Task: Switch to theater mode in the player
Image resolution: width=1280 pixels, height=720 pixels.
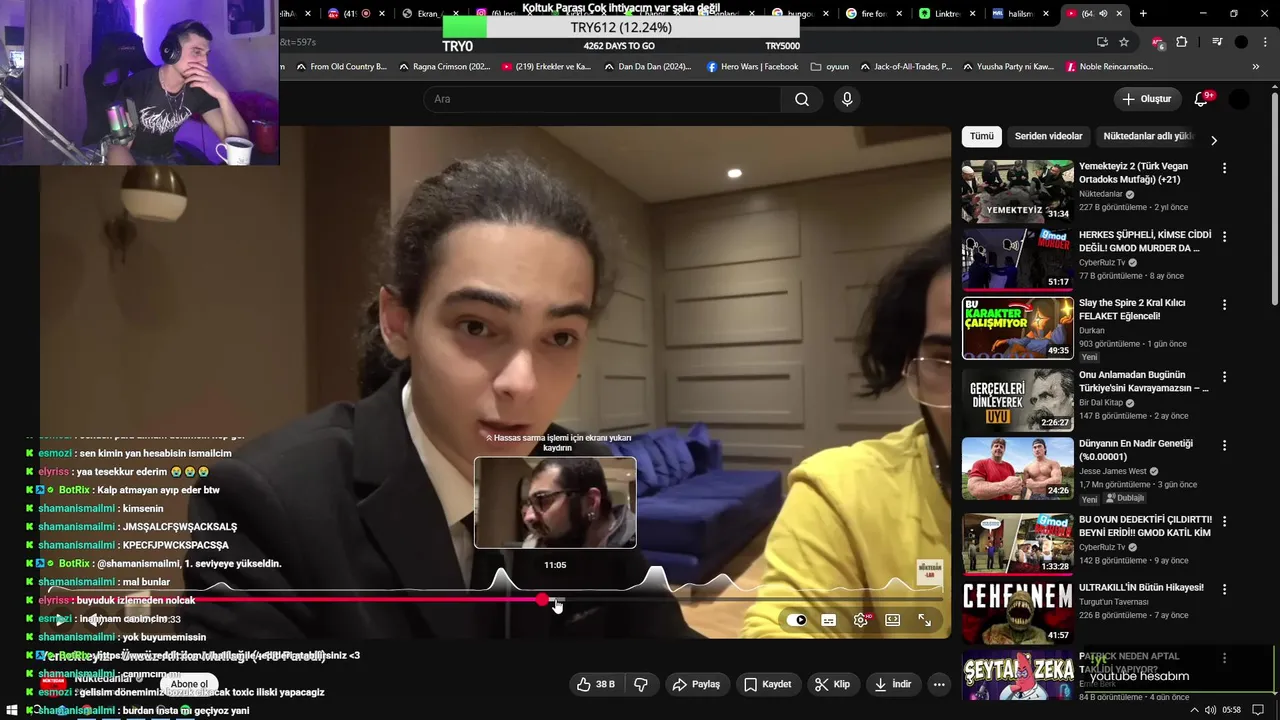Action: (892, 620)
